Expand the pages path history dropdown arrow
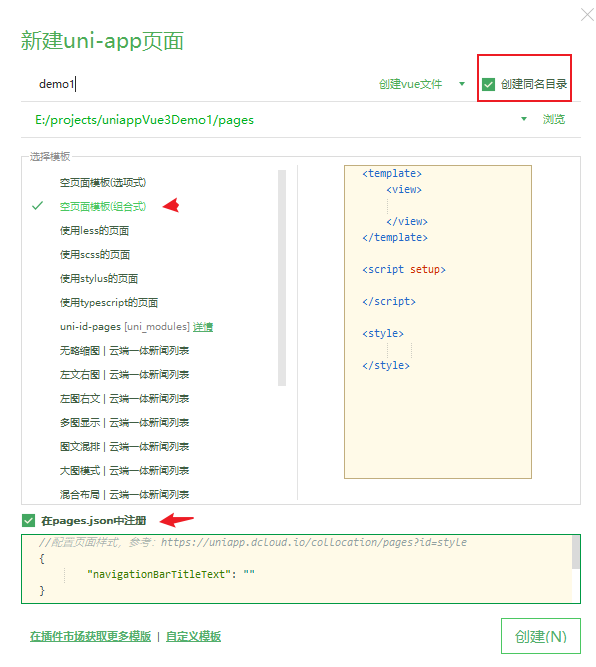This screenshot has width=596, height=667. pos(524,119)
